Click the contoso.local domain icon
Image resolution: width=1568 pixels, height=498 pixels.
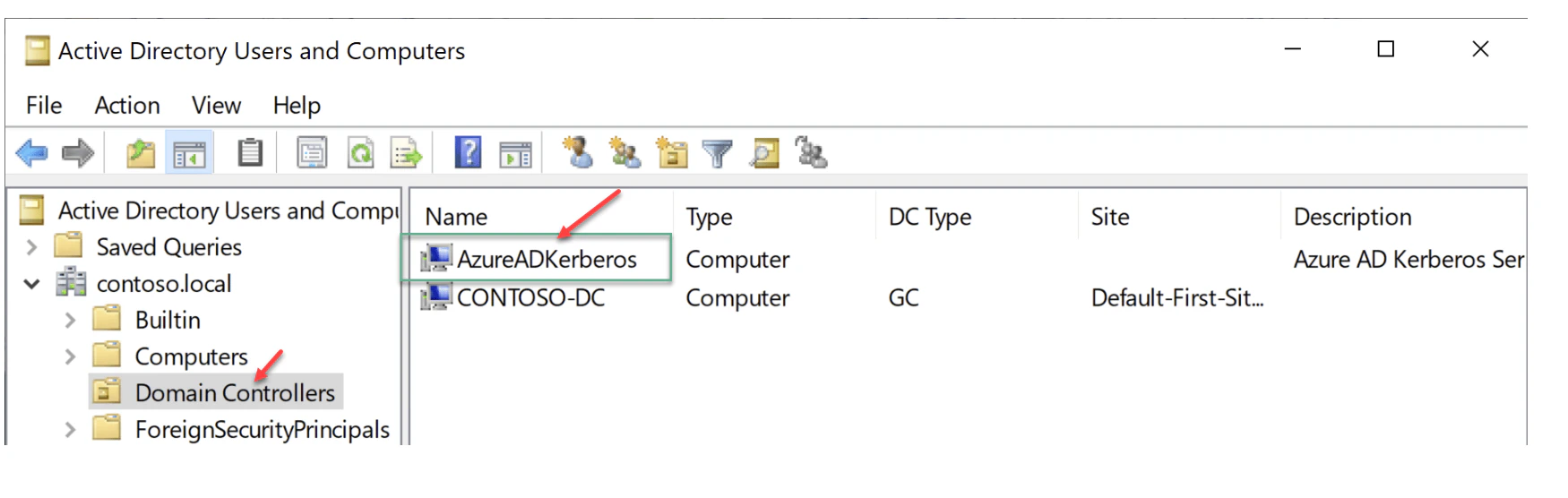(x=71, y=283)
